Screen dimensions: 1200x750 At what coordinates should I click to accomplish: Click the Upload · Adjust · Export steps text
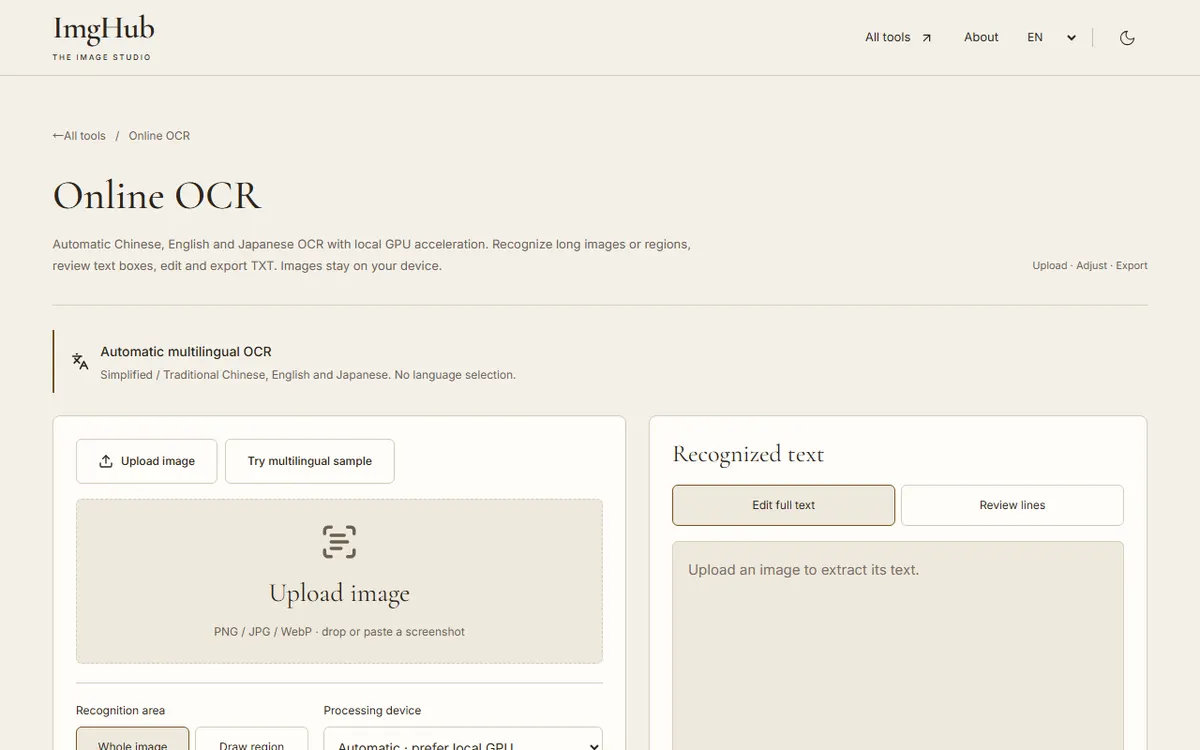click(x=1090, y=266)
